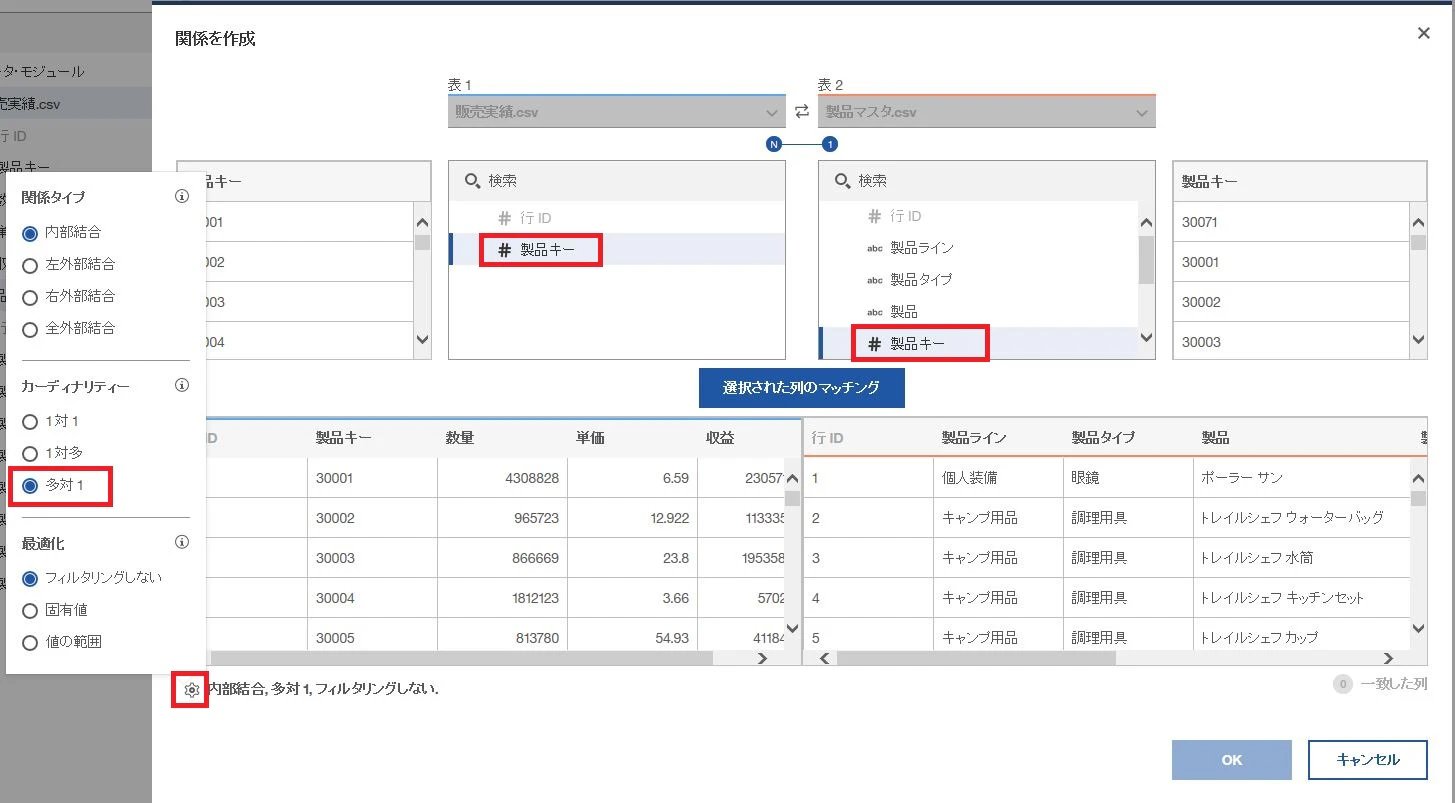Click search field above table 1 columns

[x=617, y=181]
